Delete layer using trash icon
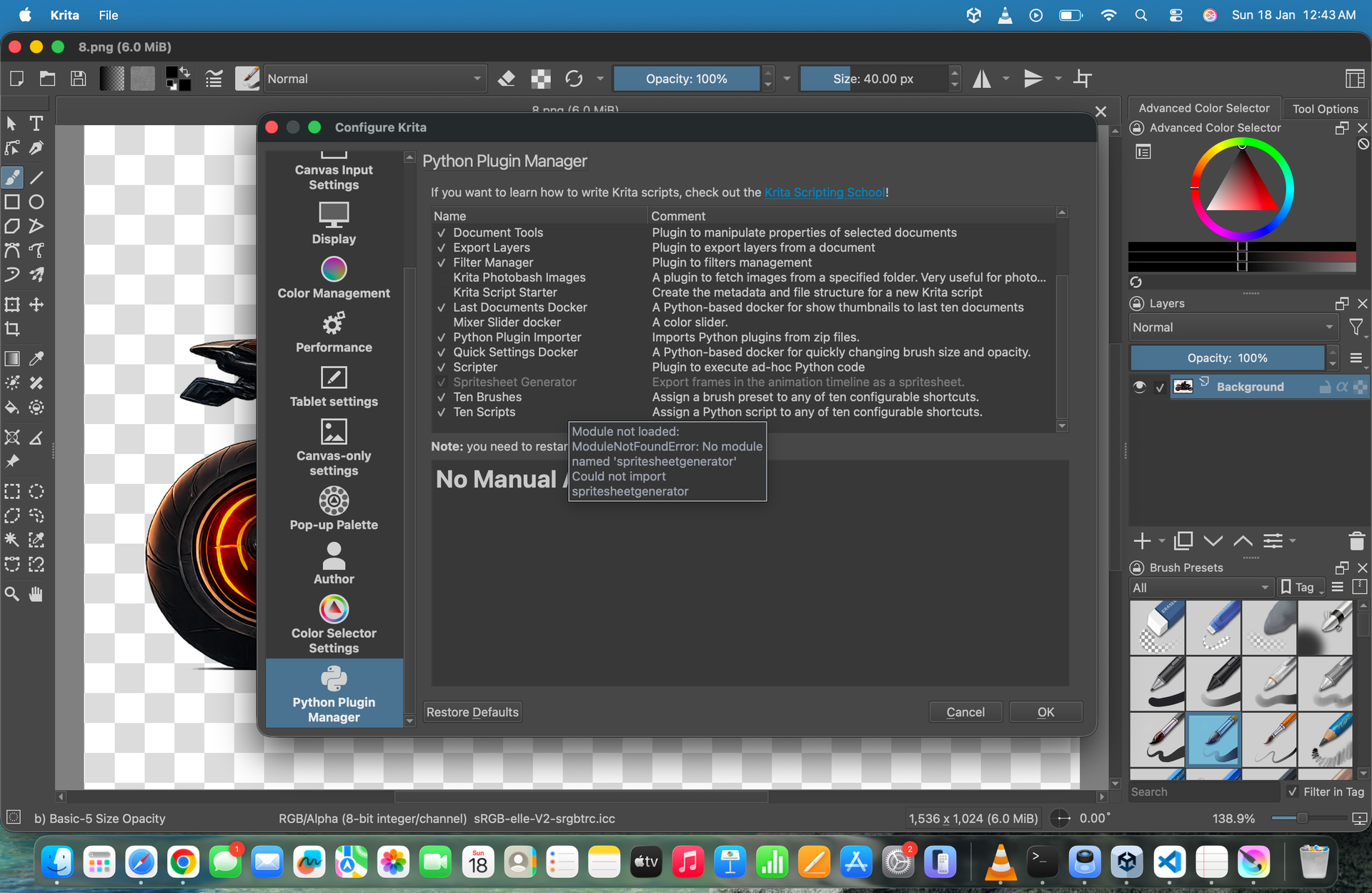 tap(1356, 541)
